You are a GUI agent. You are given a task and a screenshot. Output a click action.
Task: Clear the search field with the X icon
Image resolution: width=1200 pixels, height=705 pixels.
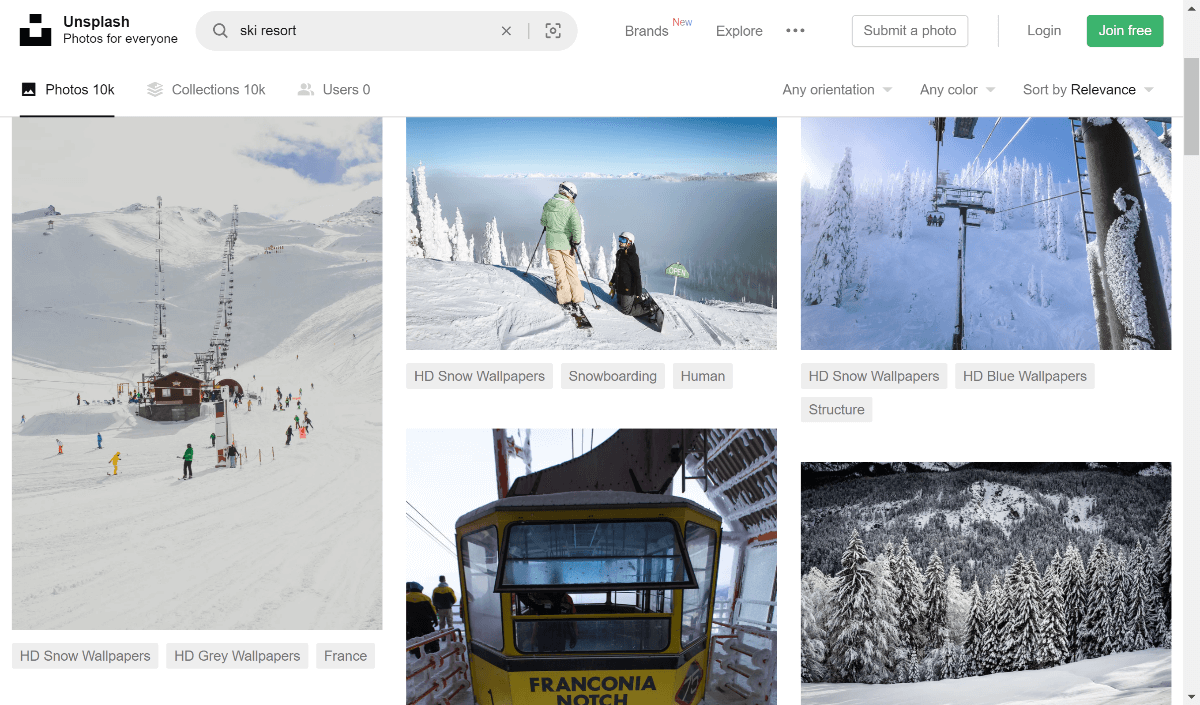[507, 31]
